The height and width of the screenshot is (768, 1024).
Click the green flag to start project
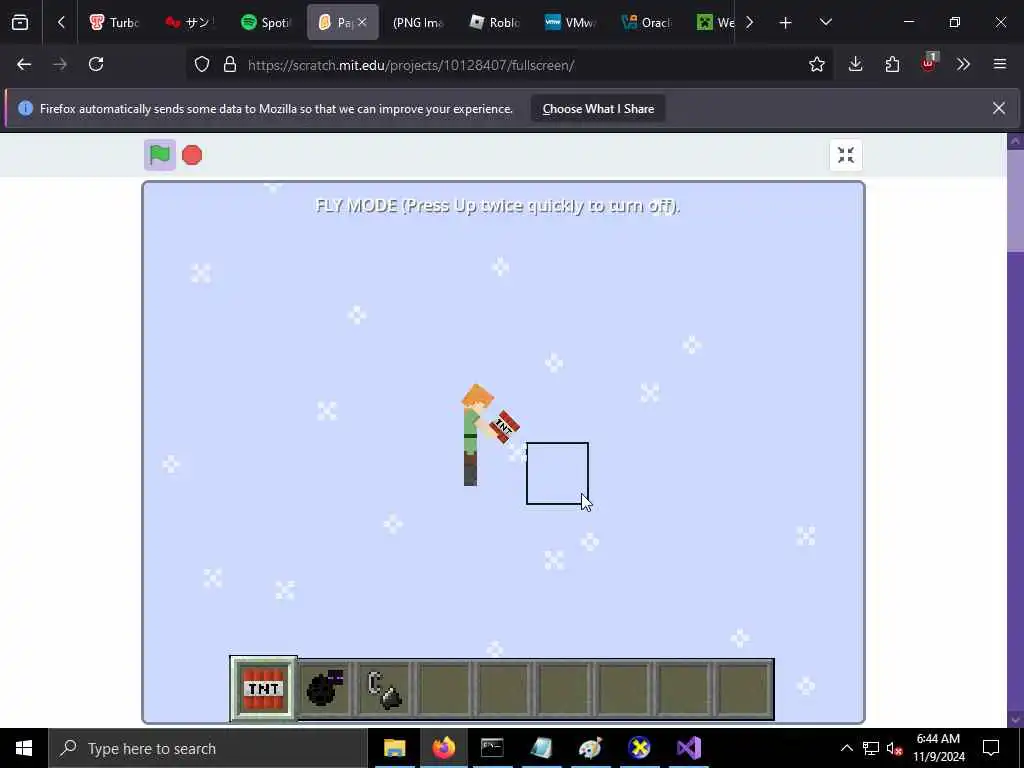point(159,155)
